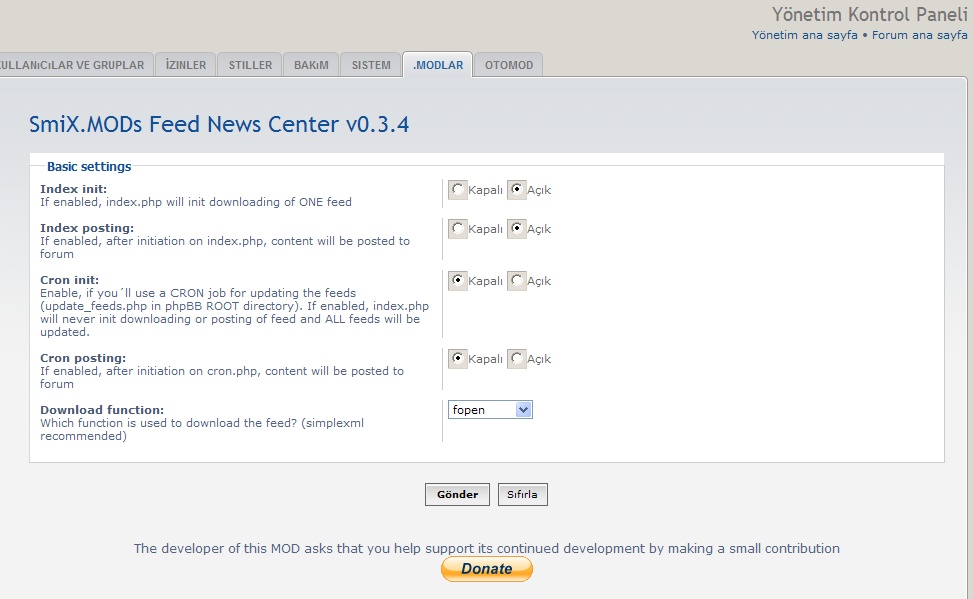Viewport: 974px width, 599px height.
Task: Click the Index init label
Action: pos(73,189)
